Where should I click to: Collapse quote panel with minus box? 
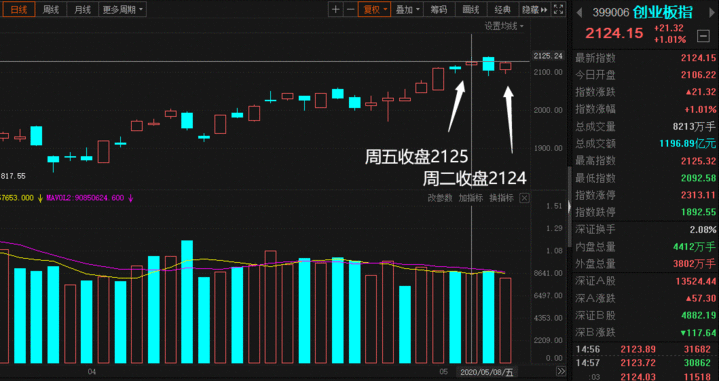click(702, 36)
